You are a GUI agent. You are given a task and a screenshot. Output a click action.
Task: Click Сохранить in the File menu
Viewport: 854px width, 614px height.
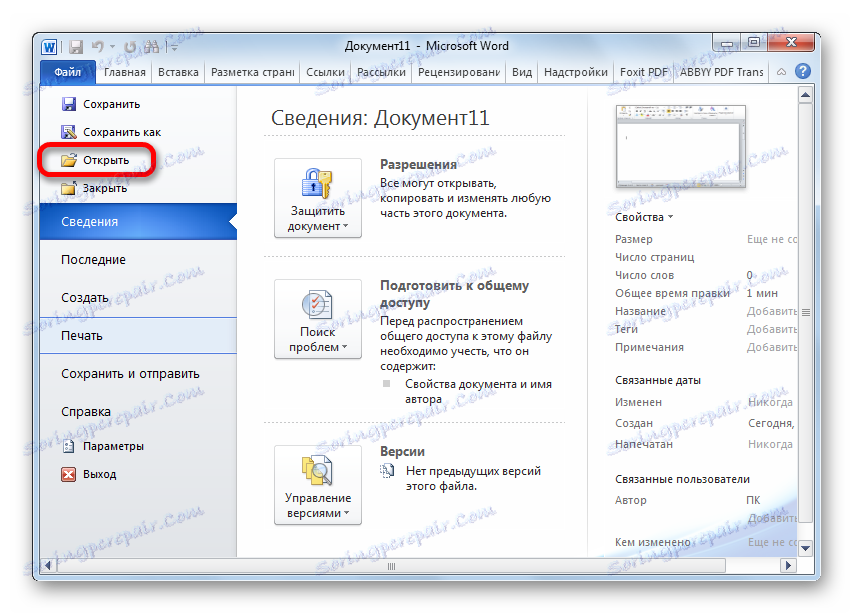pyautogui.click(x=101, y=104)
